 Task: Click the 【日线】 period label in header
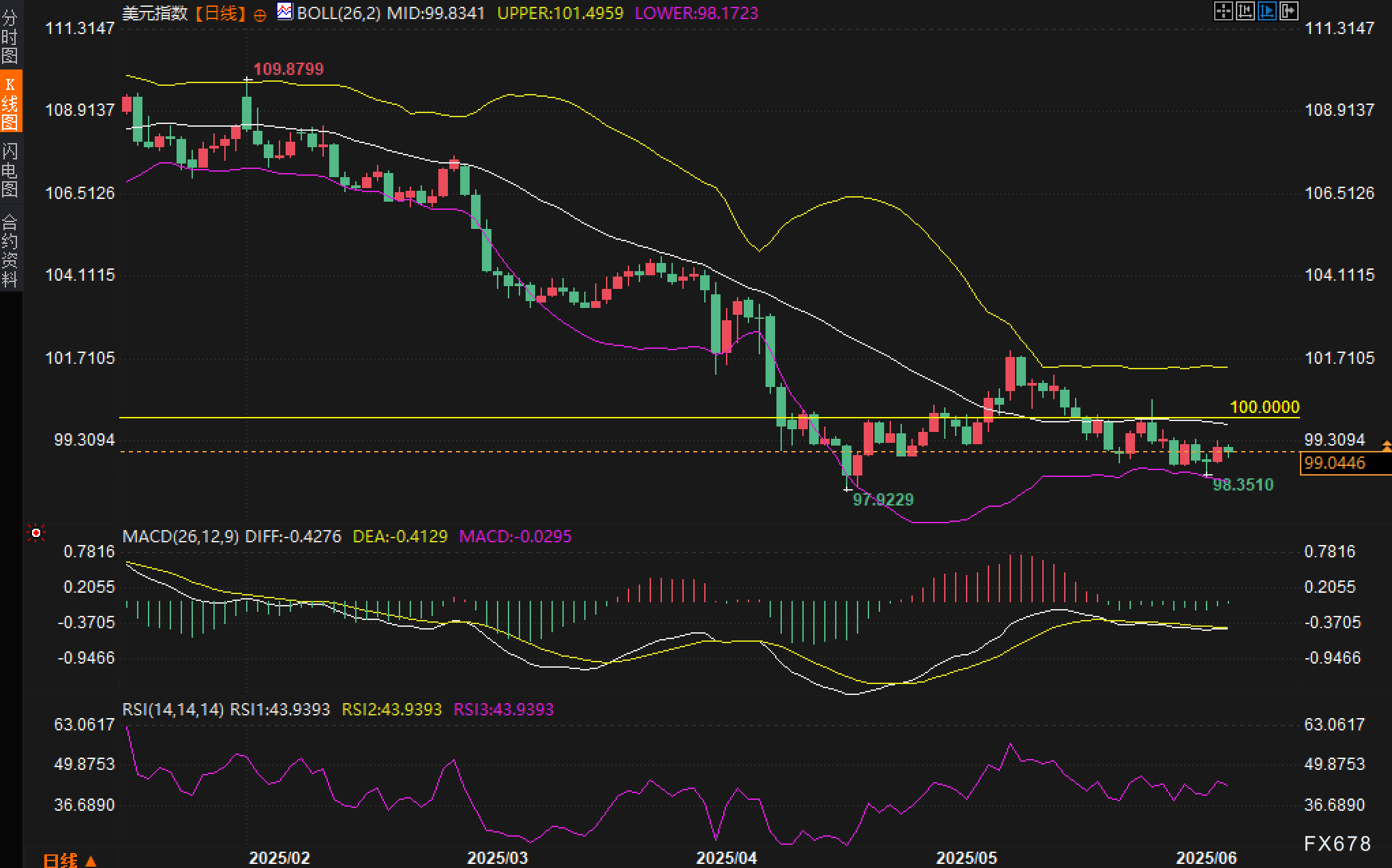[x=220, y=14]
